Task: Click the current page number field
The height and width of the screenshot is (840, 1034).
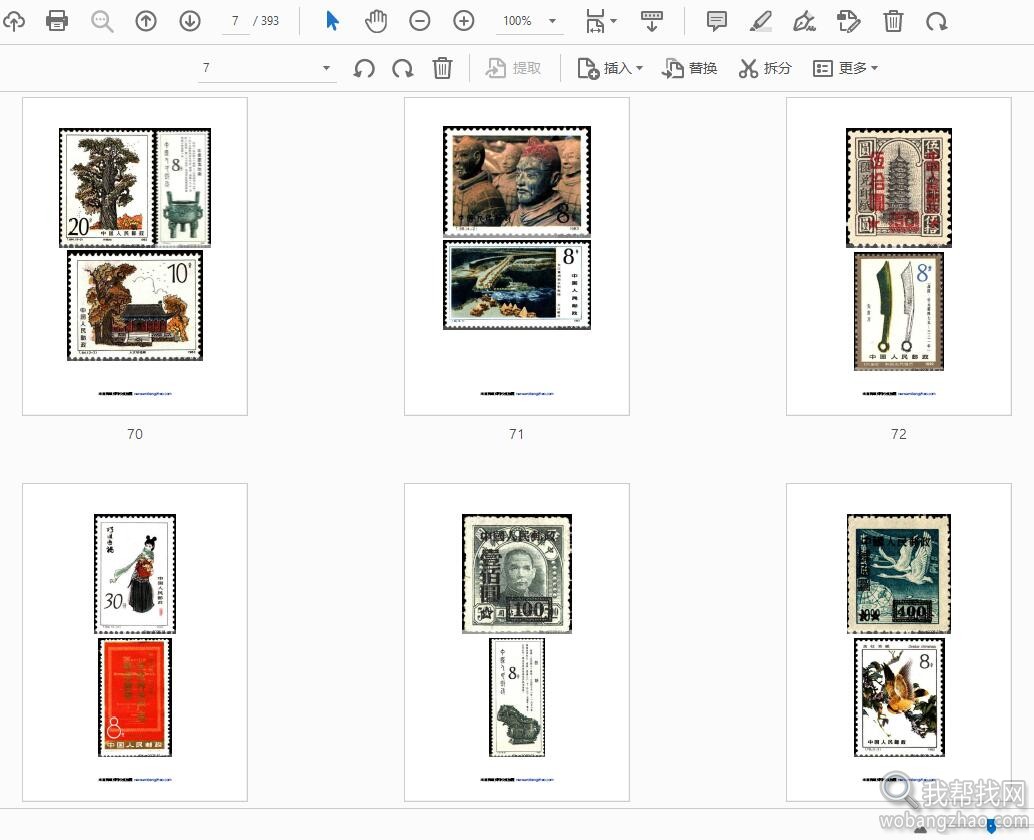Action: pyautogui.click(x=235, y=21)
